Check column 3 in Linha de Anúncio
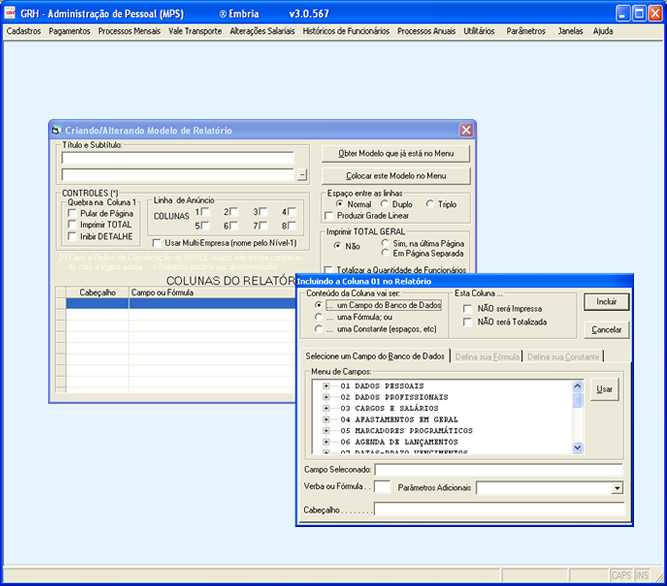Screen dimensions: 667x586 click(x=263, y=211)
